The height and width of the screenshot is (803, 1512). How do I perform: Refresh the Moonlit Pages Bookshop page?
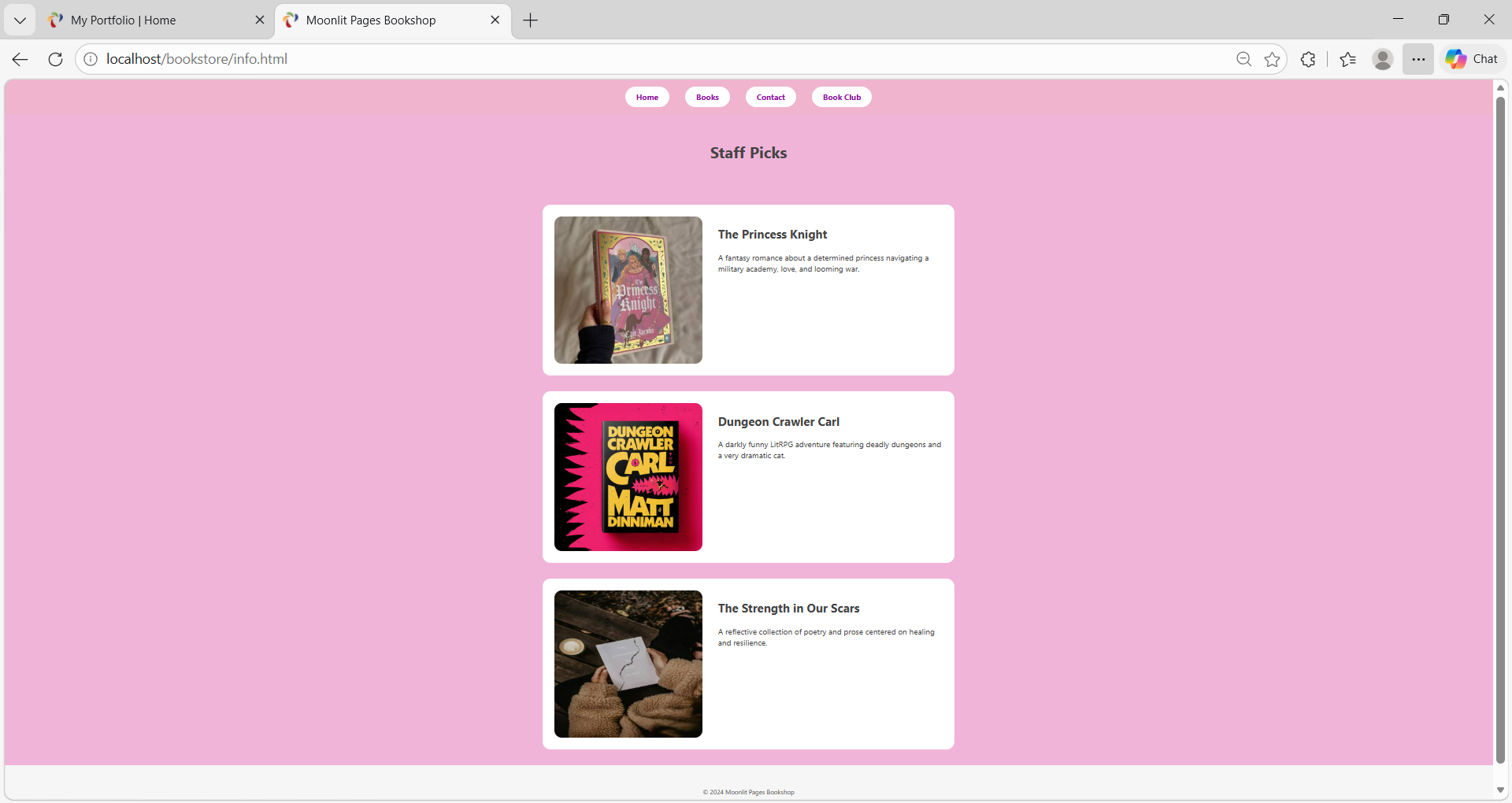tap(54, 59)
